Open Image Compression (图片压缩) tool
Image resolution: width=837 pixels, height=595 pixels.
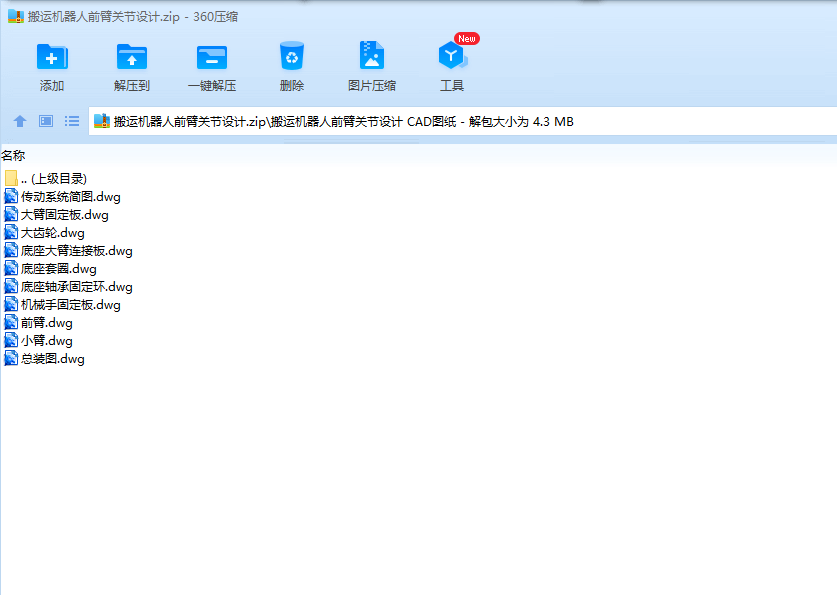point(372,55)
